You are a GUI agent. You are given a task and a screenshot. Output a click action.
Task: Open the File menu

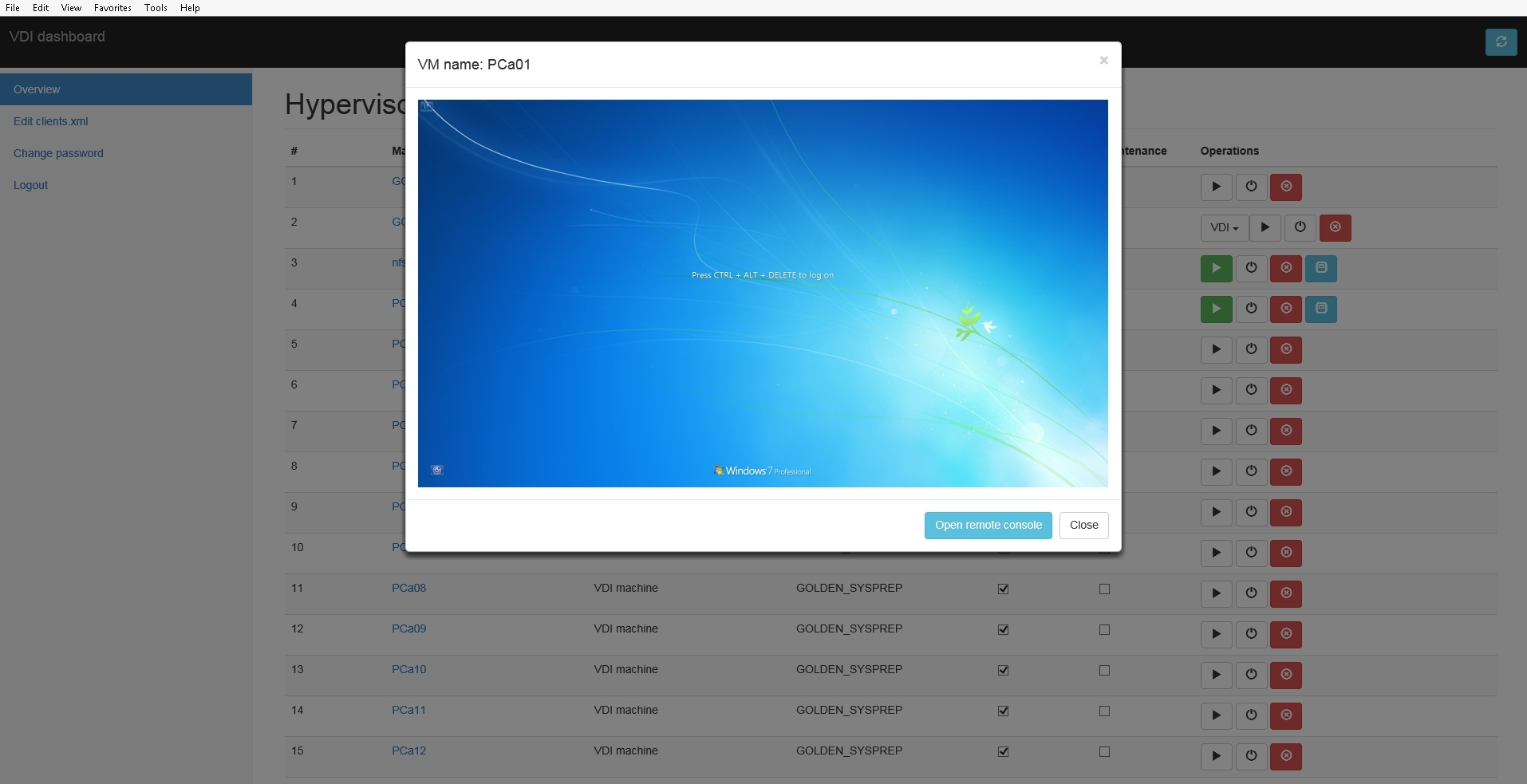pos(13,8)
